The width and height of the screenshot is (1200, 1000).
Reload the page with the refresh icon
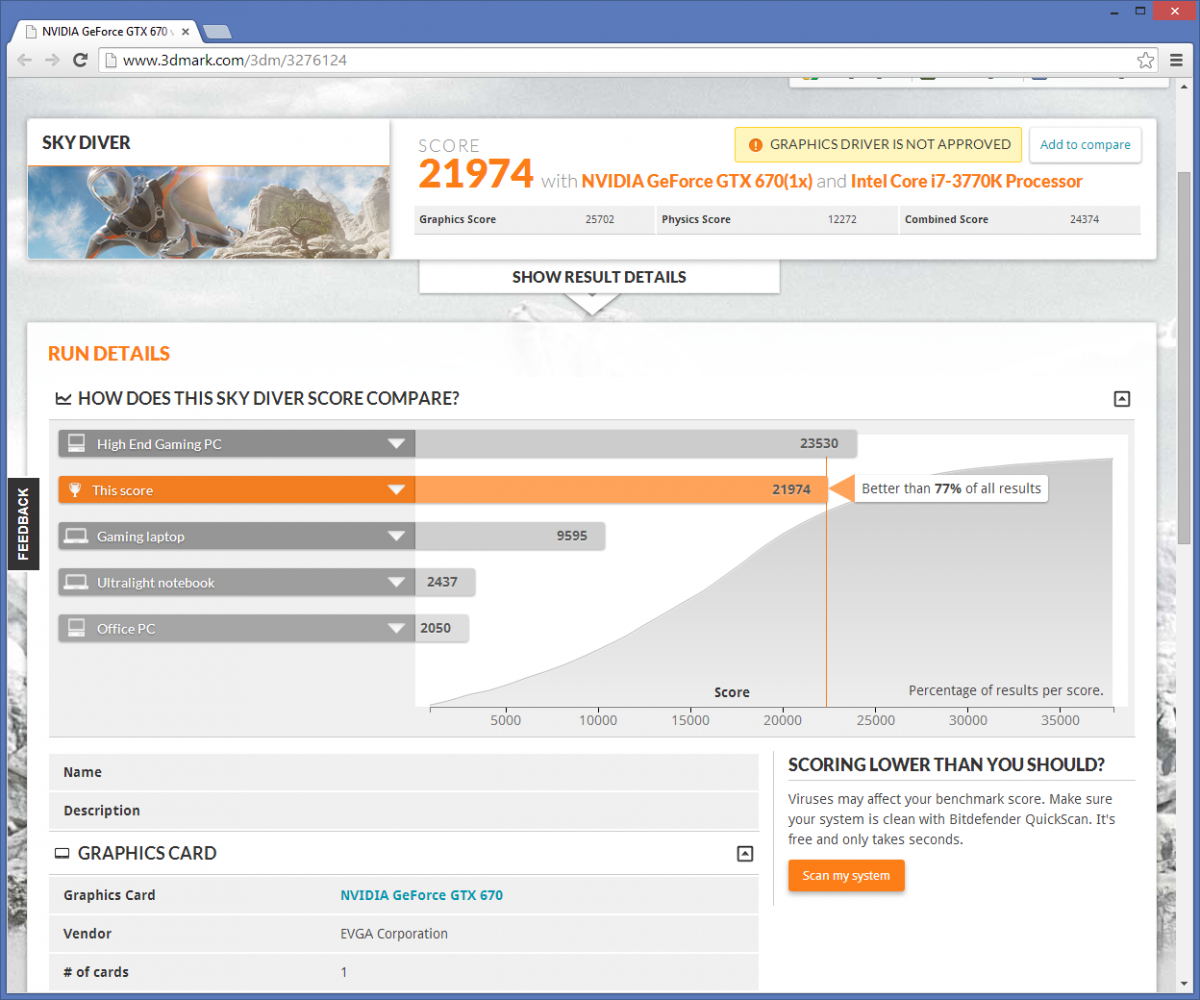tap(80, 60)
